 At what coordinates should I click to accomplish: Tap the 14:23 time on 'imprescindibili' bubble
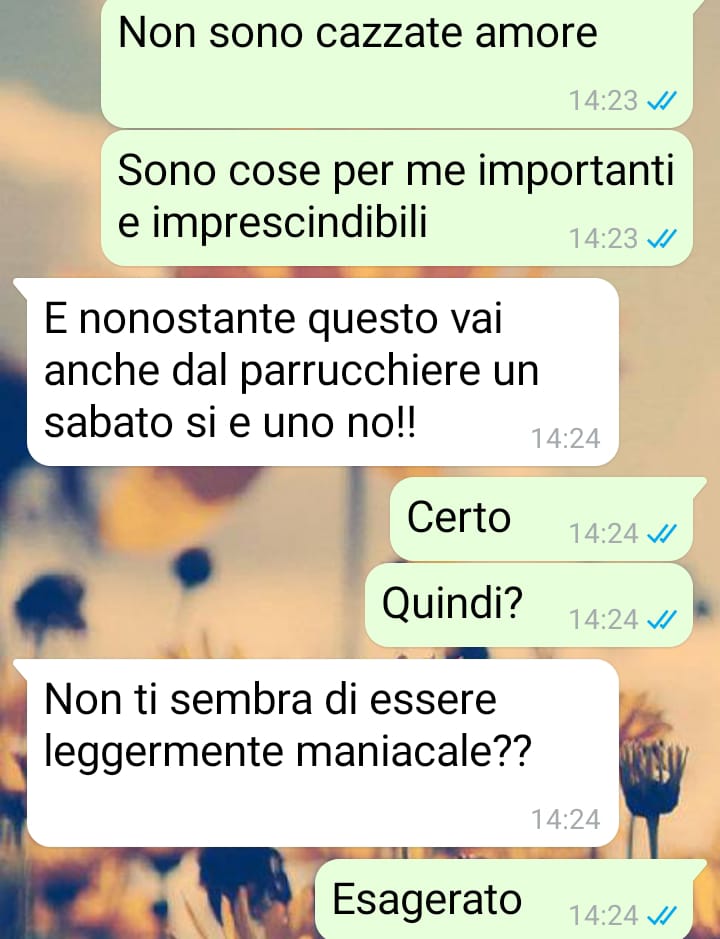[603, 238]
